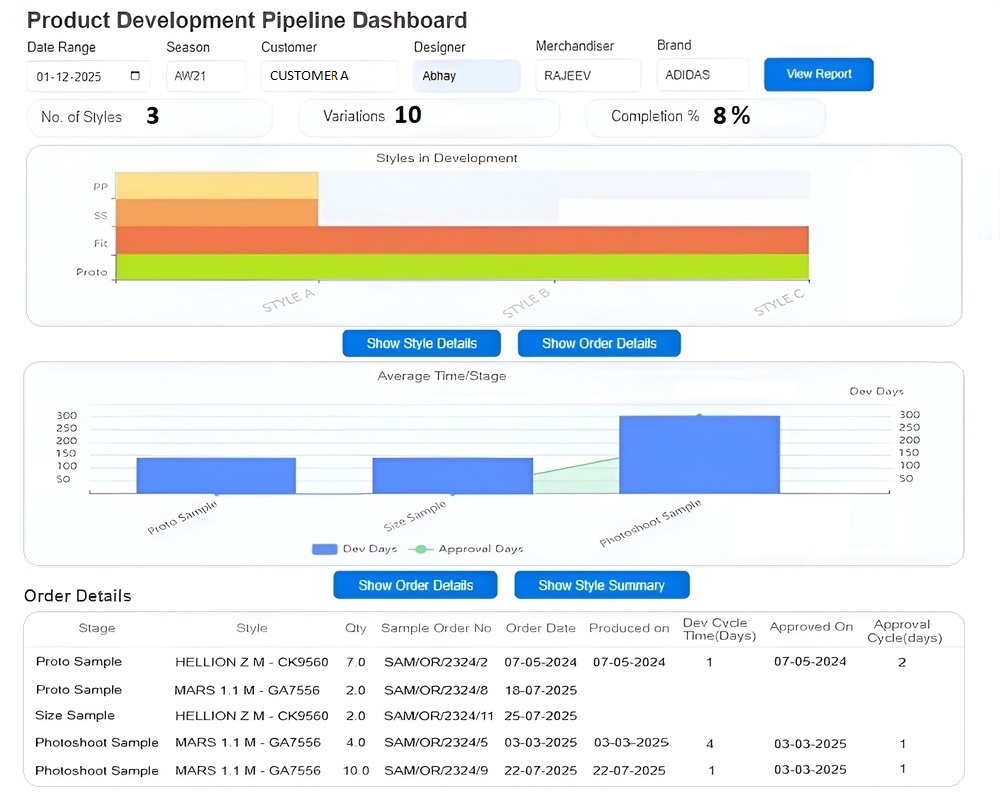
Task: Click the yellow PP bar for Style A
Action: (217, 186)
